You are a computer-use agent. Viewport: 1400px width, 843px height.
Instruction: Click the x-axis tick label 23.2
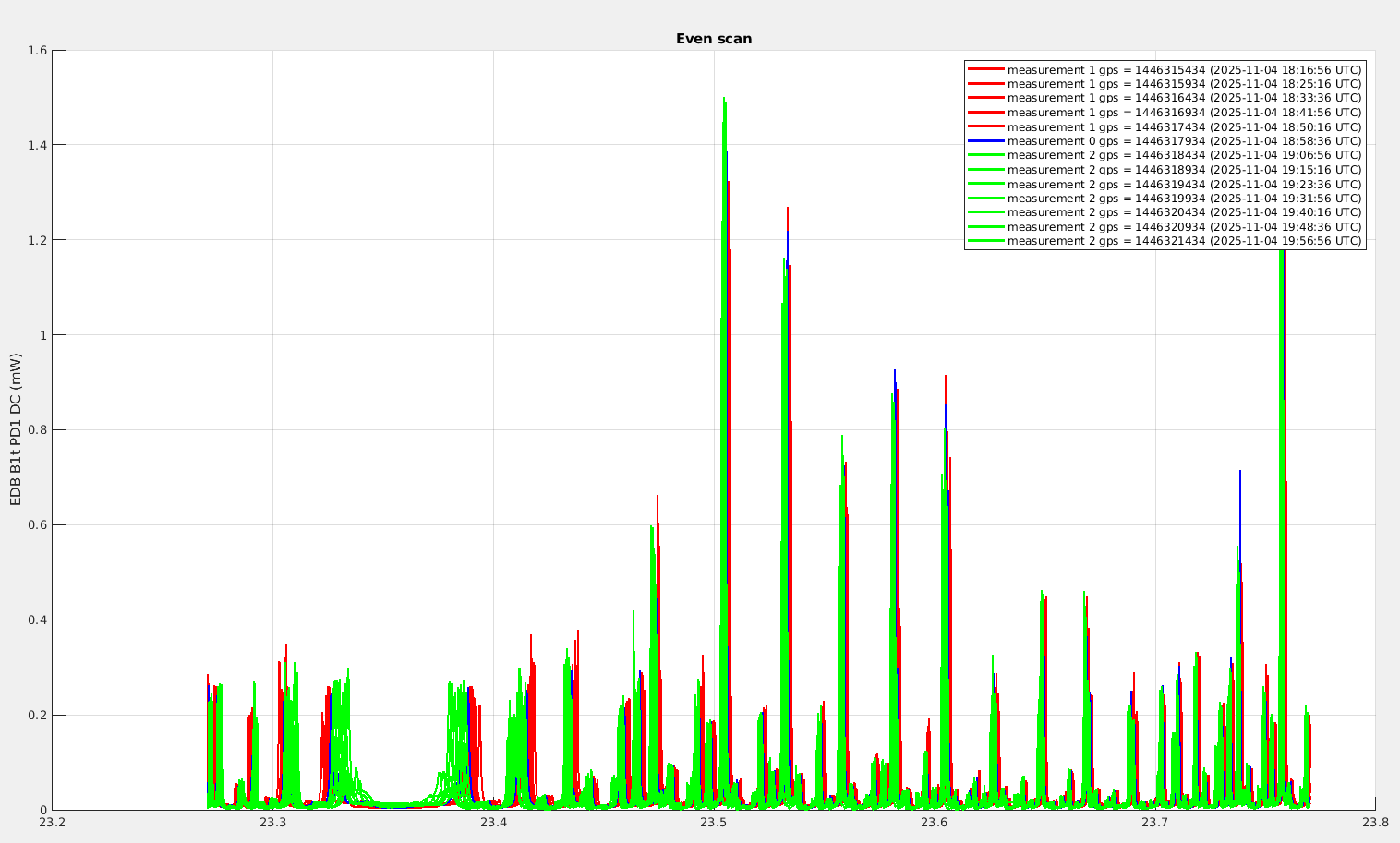tap(53, 823)
